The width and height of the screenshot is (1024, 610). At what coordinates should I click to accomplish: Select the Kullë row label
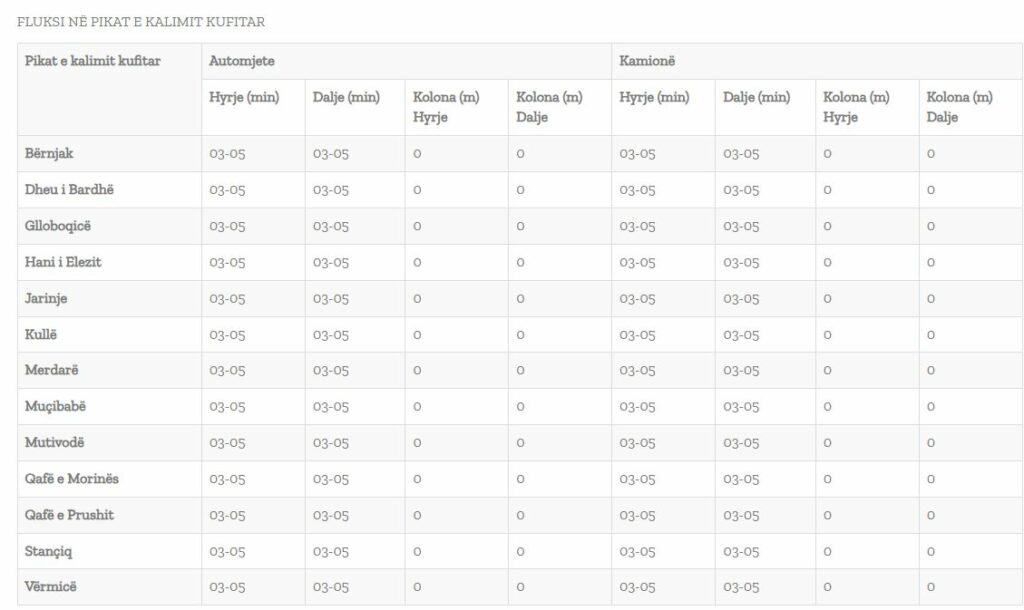40,334
